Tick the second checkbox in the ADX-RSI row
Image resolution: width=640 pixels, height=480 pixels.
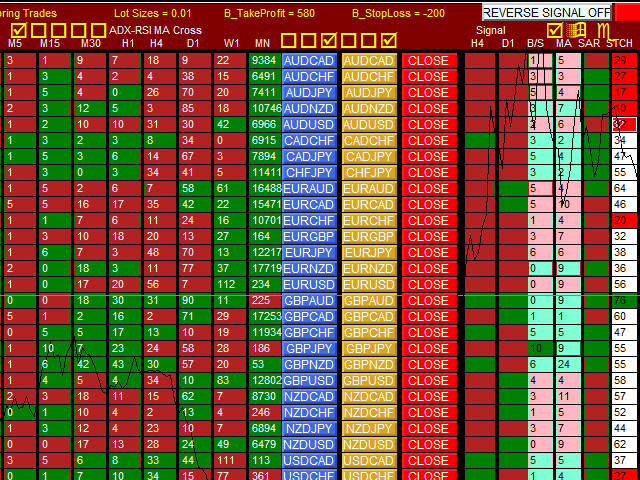[38, 30]
